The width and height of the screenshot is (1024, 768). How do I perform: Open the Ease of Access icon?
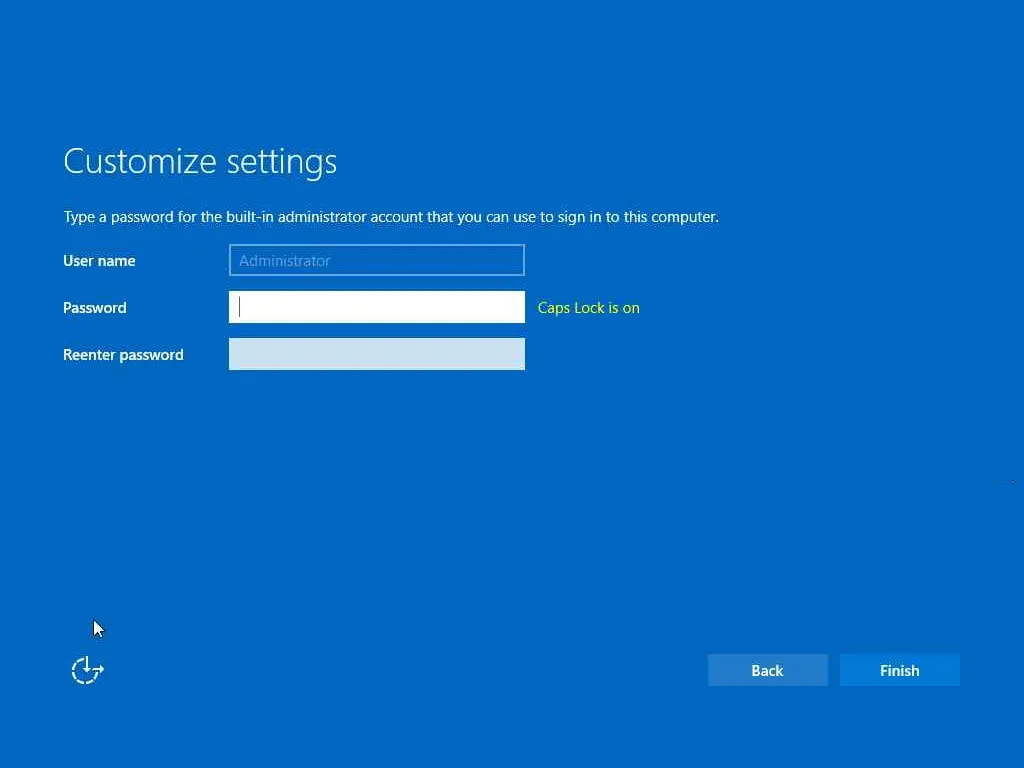(x=88, y=670)
